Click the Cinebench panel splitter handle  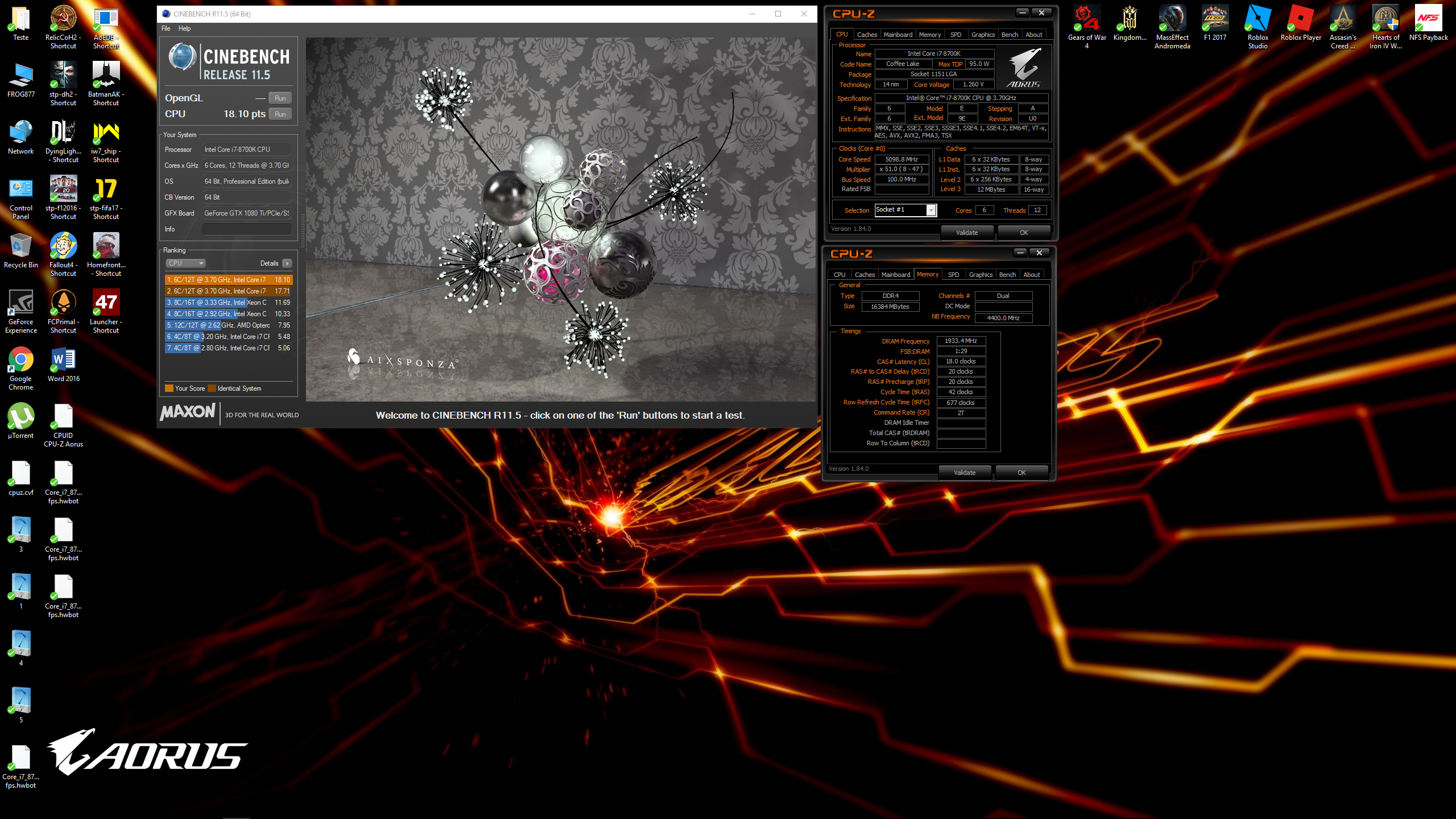point(302,231)
